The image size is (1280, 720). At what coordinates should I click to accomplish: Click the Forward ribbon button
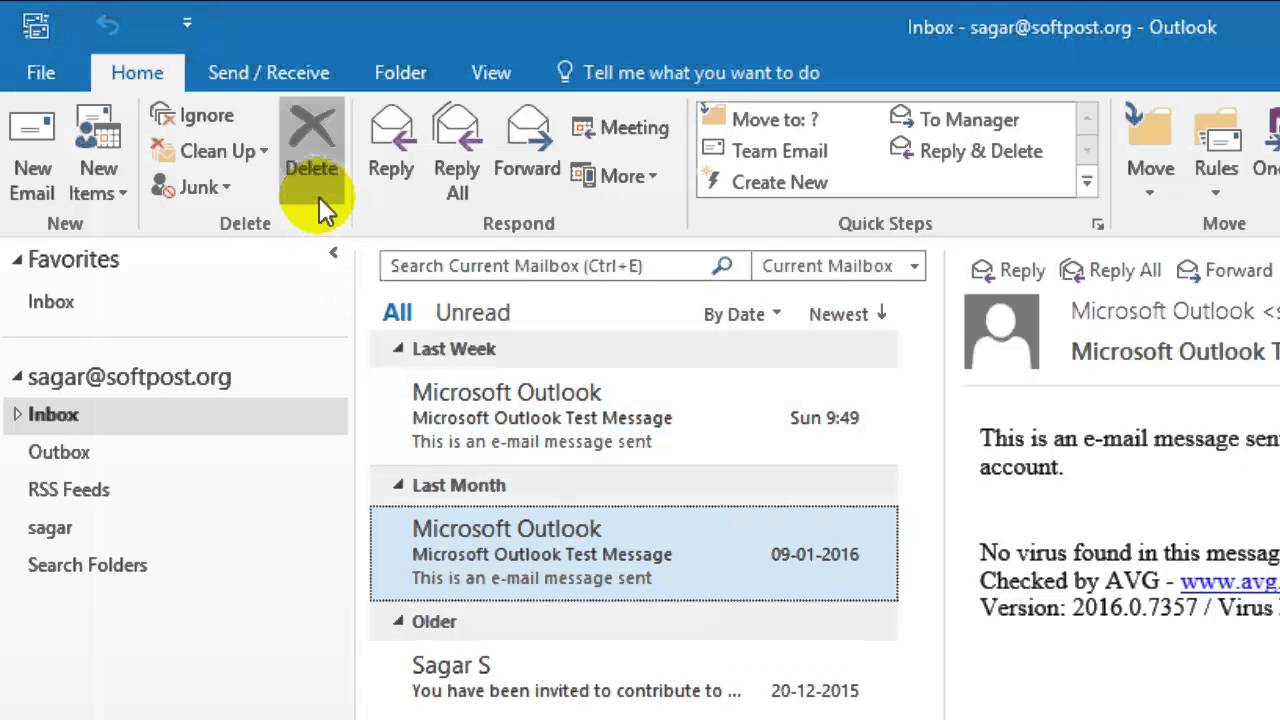coord(527,143)
